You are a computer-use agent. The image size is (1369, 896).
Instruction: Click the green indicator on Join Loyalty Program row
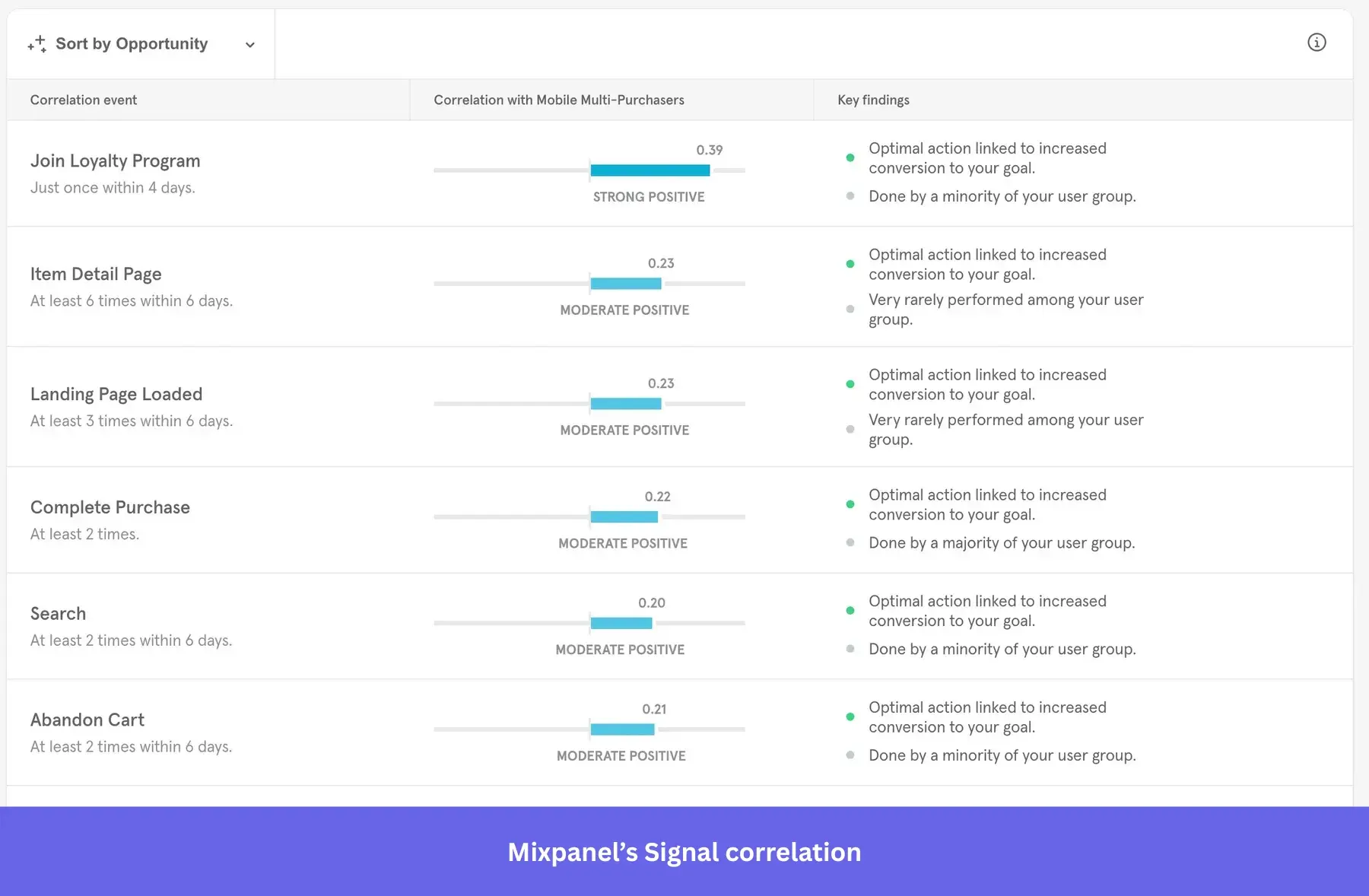point(850,158)
